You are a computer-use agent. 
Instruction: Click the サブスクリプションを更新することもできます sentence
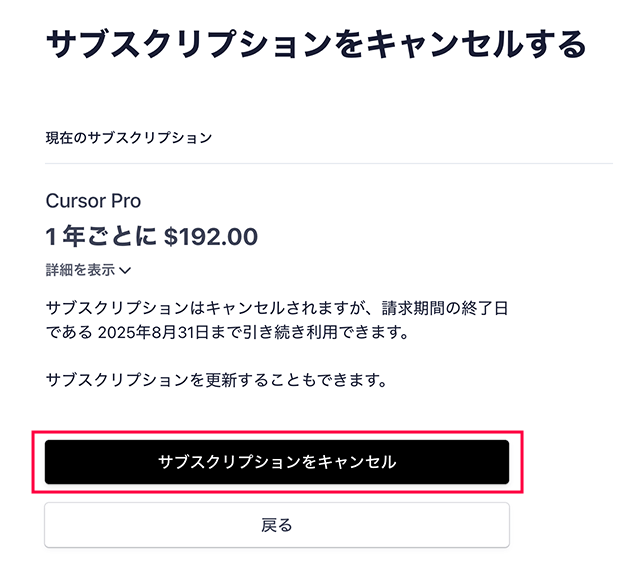(x=216, y=380)
